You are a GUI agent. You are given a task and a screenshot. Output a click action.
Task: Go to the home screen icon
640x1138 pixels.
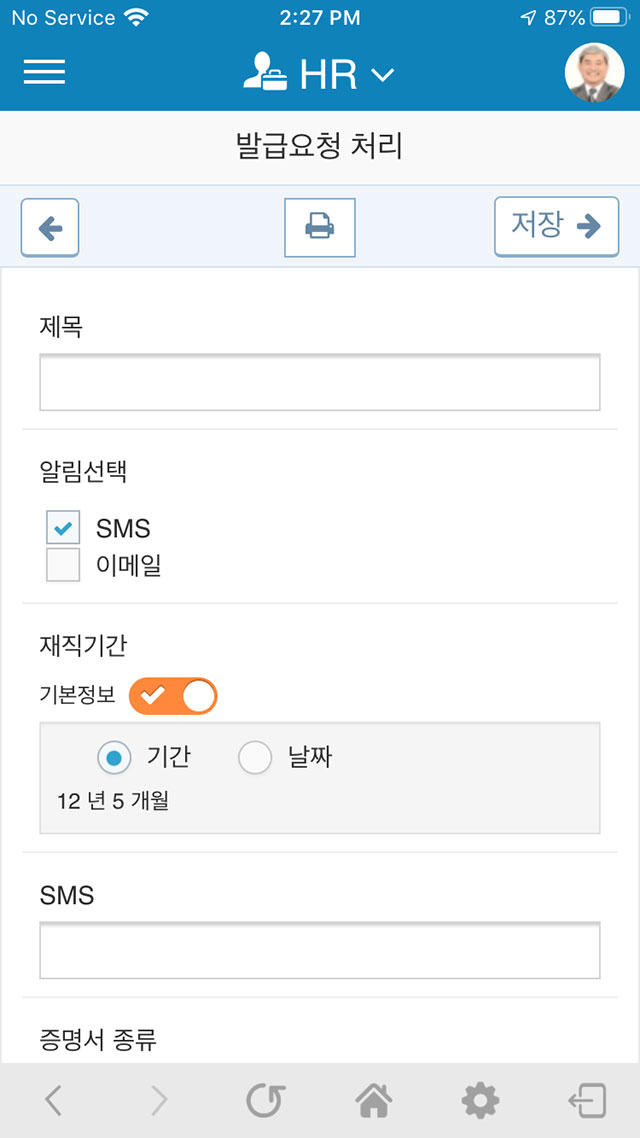(373, 1101)
